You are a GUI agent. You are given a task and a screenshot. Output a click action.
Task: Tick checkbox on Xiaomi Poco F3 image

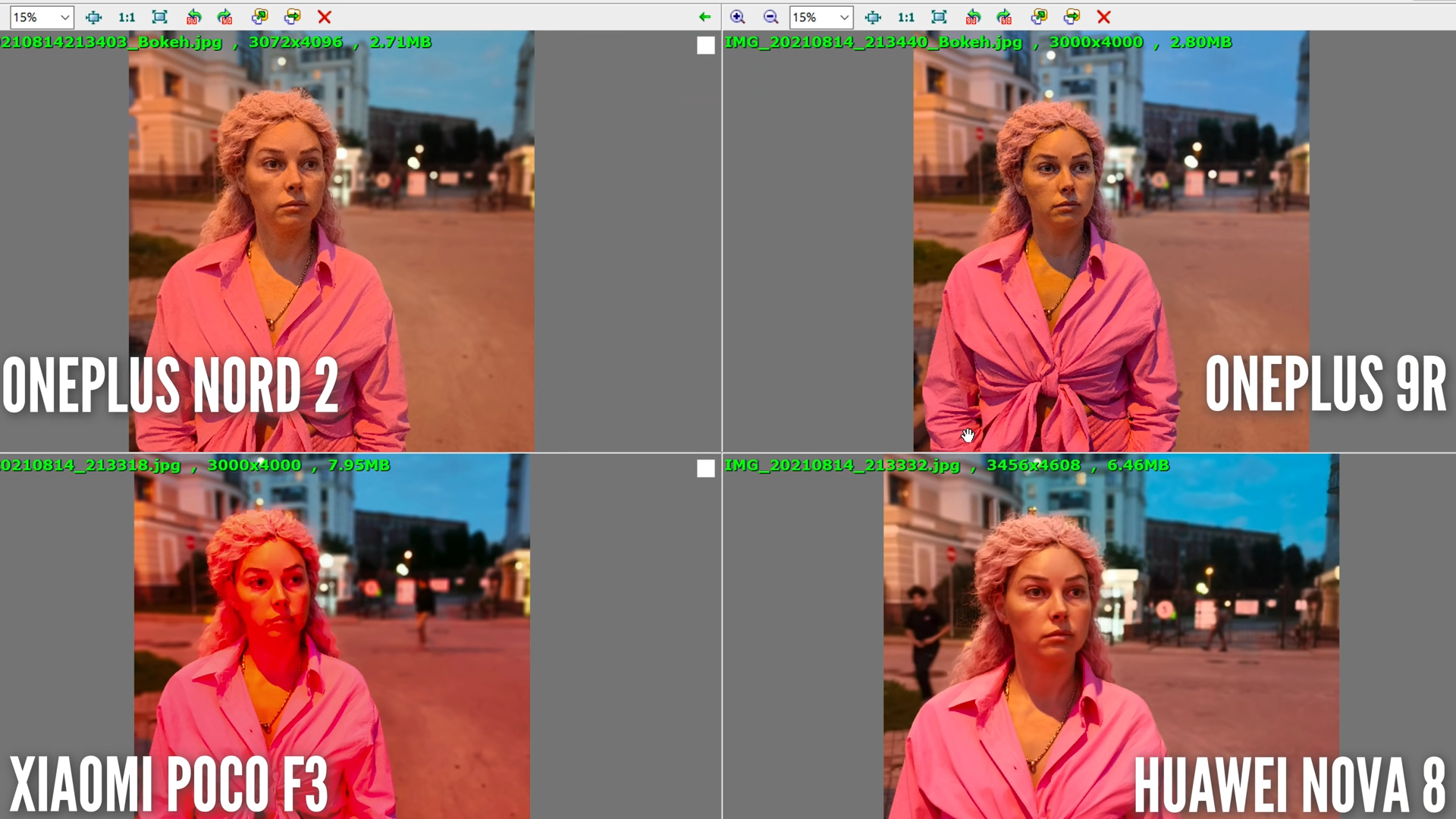click(705, 469)
